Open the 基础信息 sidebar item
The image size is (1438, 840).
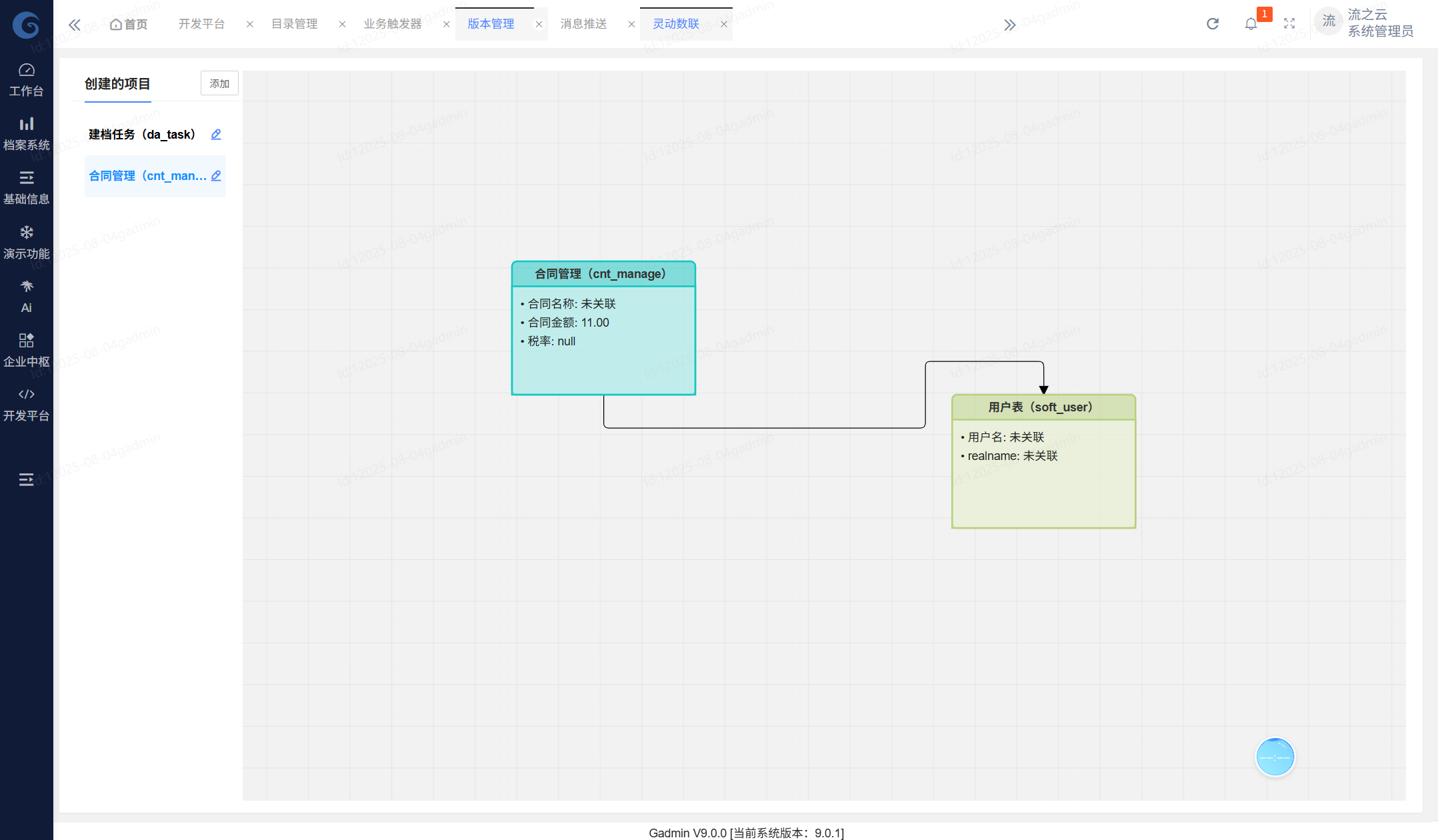(x=26, y=188)
